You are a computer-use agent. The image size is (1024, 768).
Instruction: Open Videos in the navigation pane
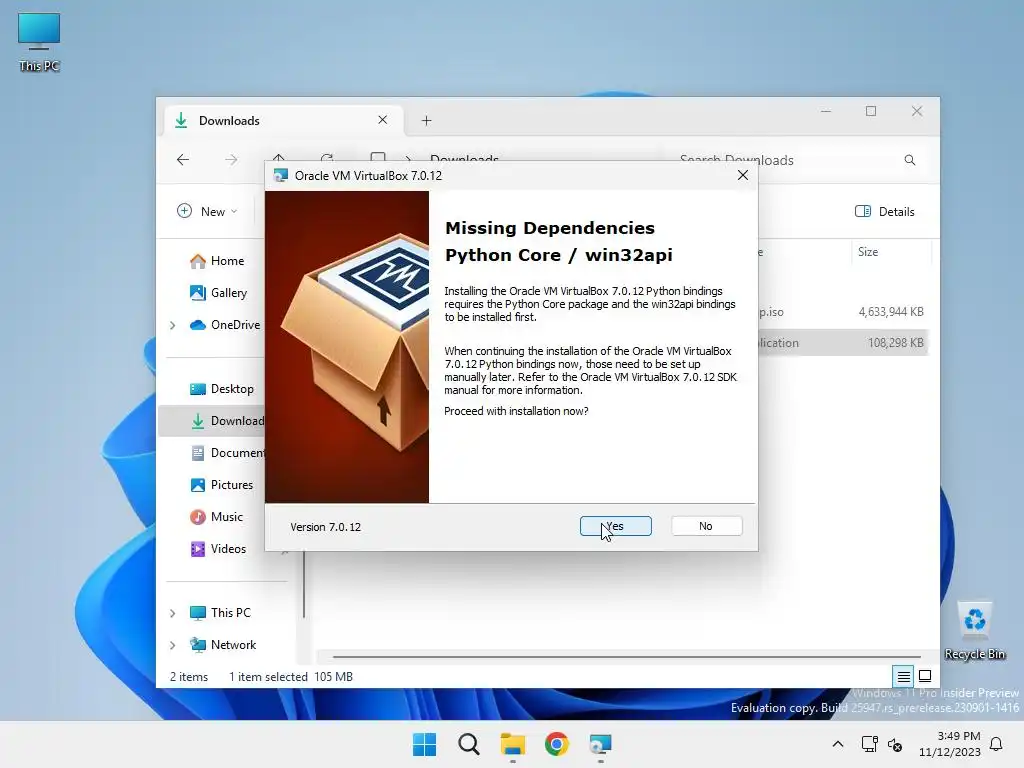coord(218,549)
